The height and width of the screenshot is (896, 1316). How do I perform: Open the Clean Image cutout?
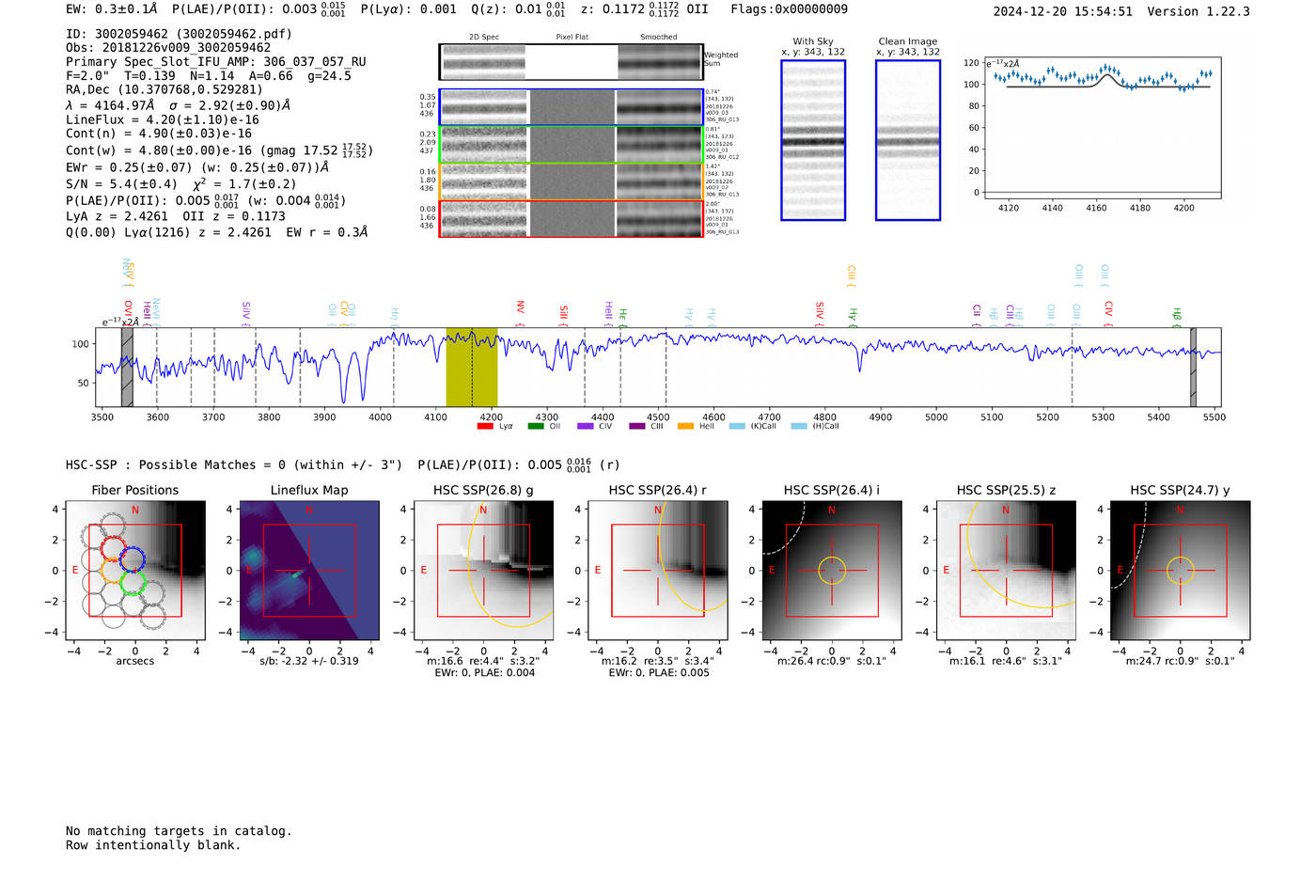pyautogui.click(x=908, y=140)
